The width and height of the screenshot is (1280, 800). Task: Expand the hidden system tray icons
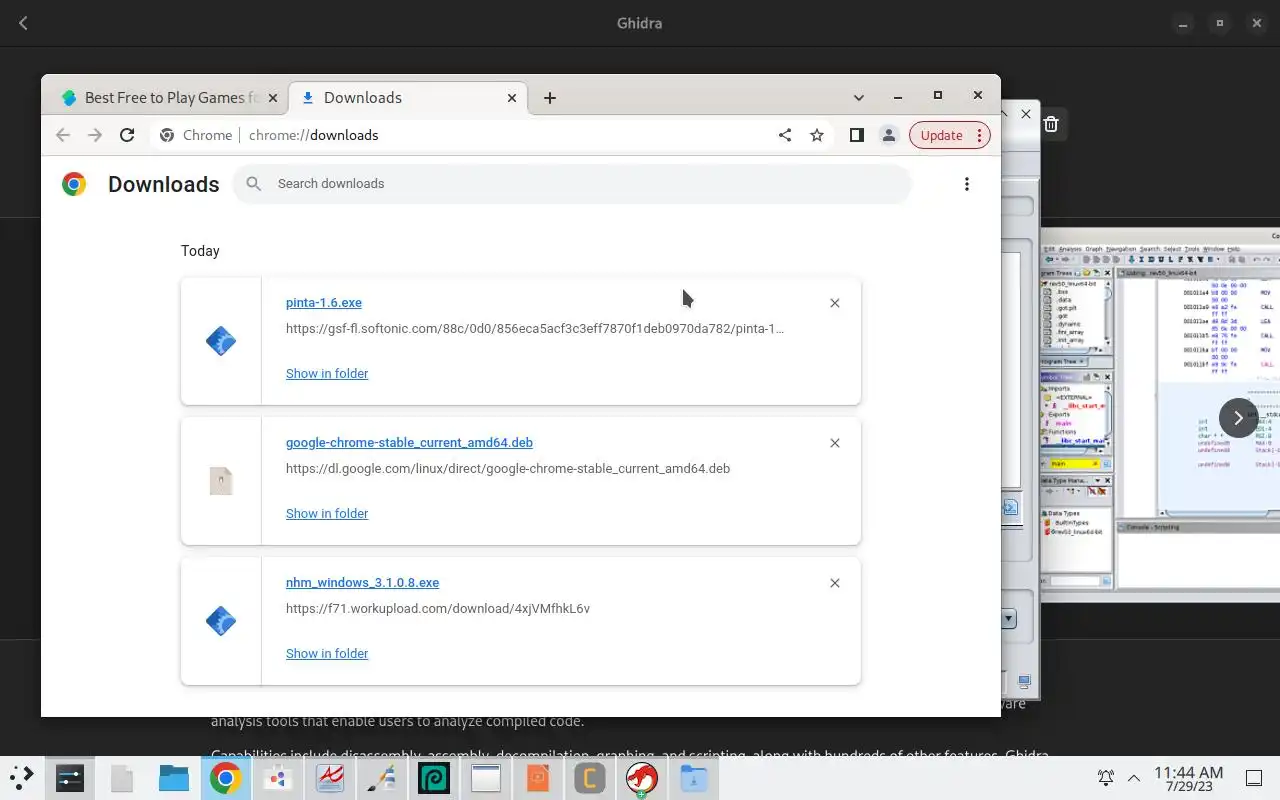point(1134,778)
